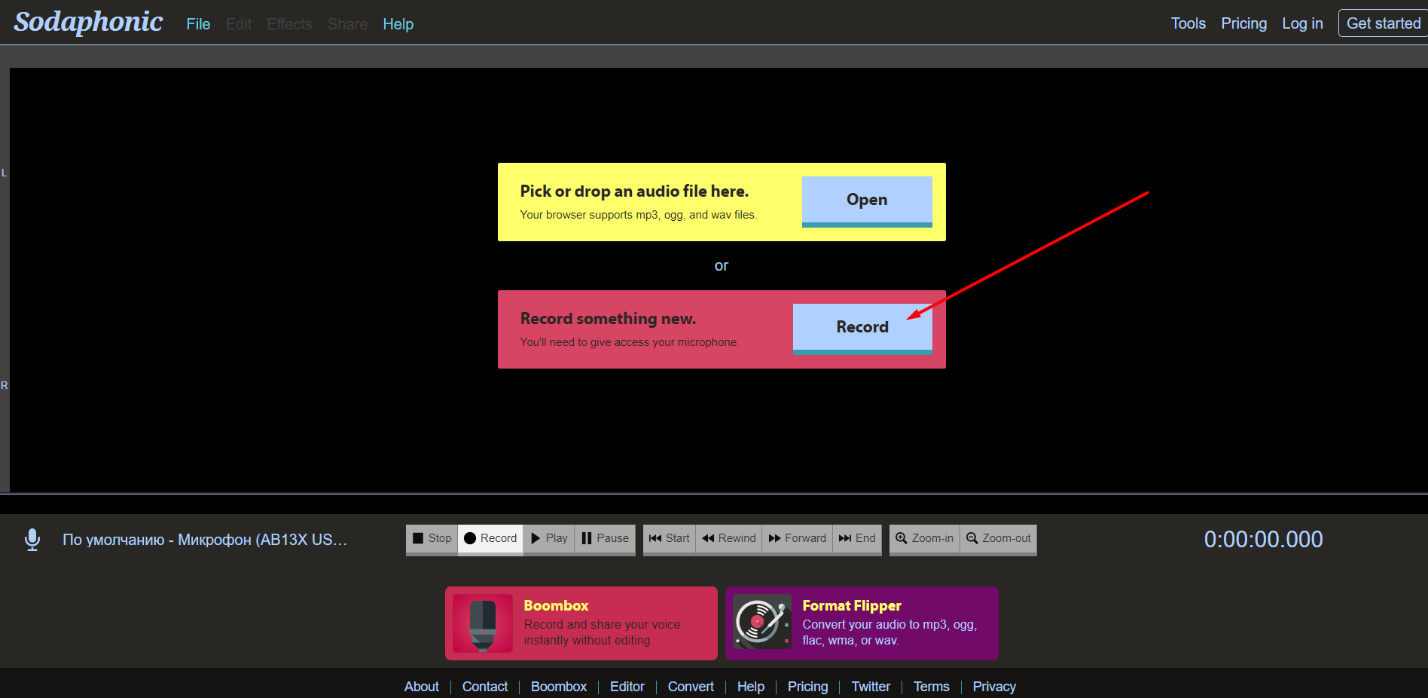Open the Help footer link
Screen dimensions: 1428x698
(751, 687)
